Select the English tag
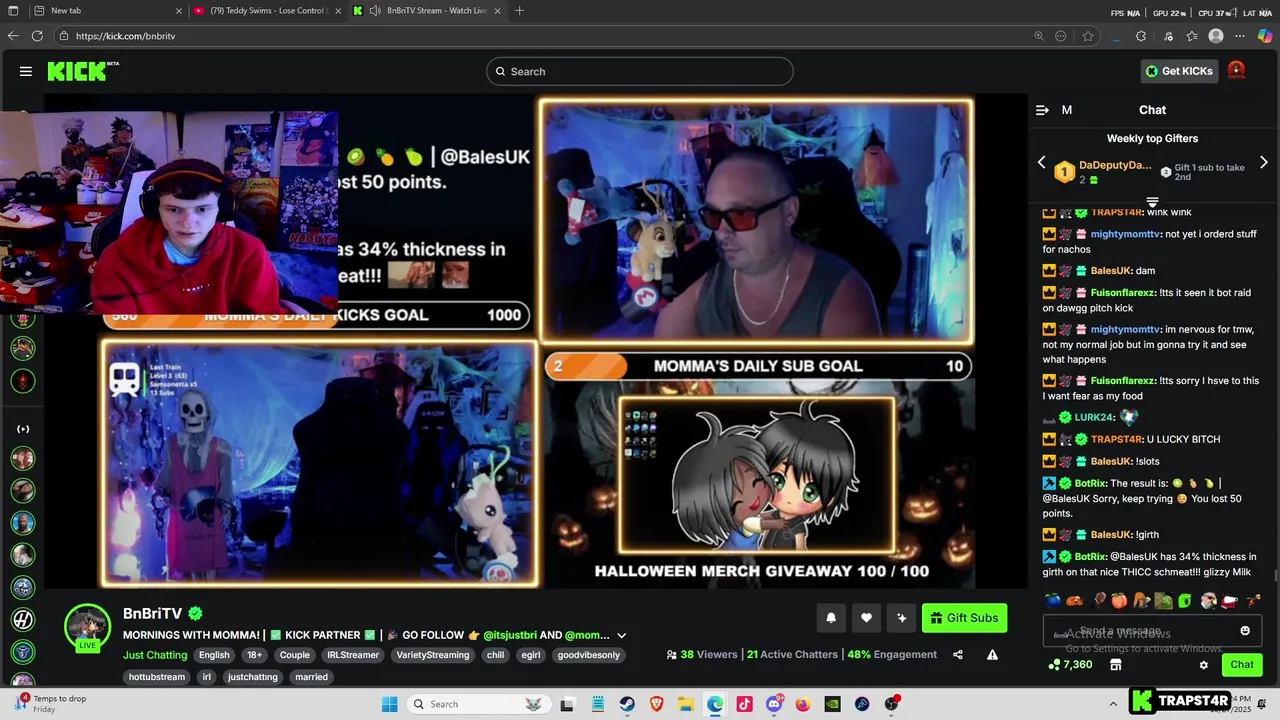Screen dimensions: 1280x720 click(214, 655)
